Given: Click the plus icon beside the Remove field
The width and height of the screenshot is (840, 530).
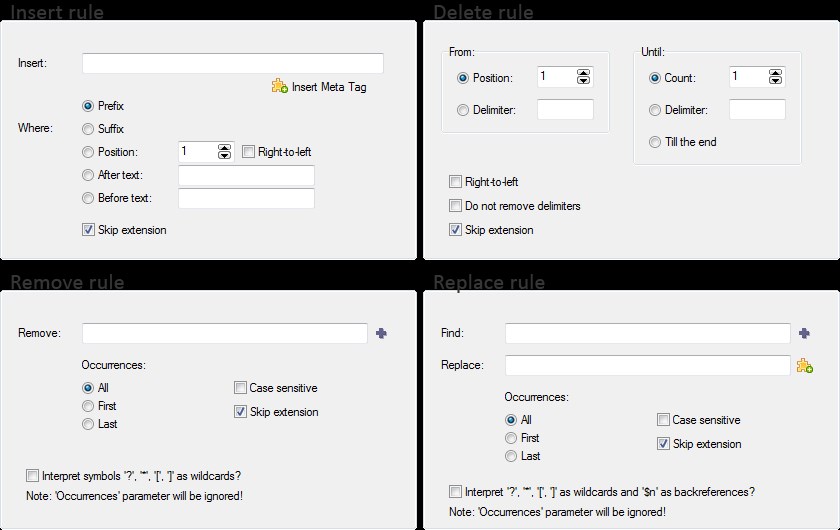Looking at the screenshot, I should (381, 333).
